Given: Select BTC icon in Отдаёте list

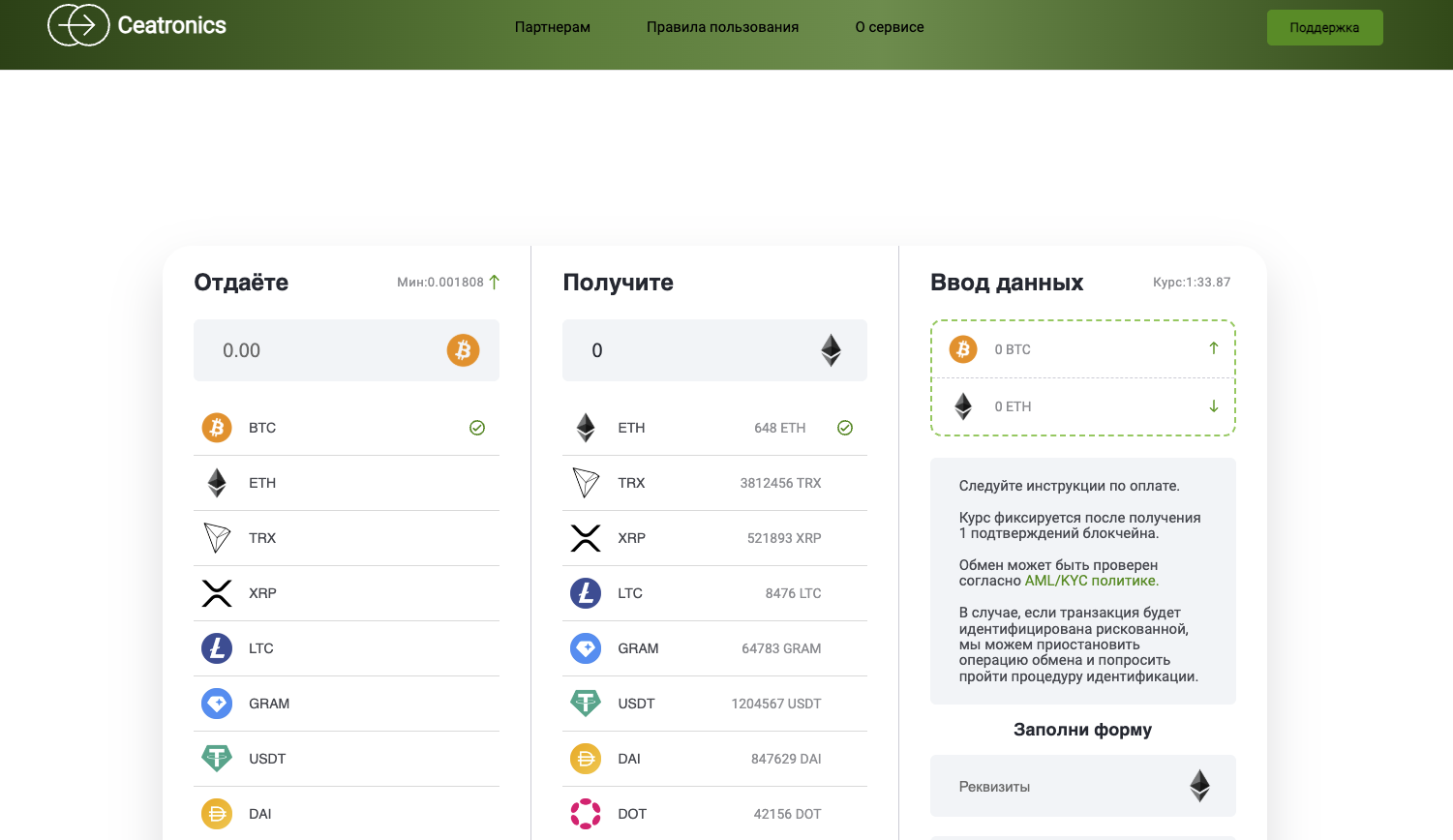Looking at the screenshot, I should pos(217,428).
